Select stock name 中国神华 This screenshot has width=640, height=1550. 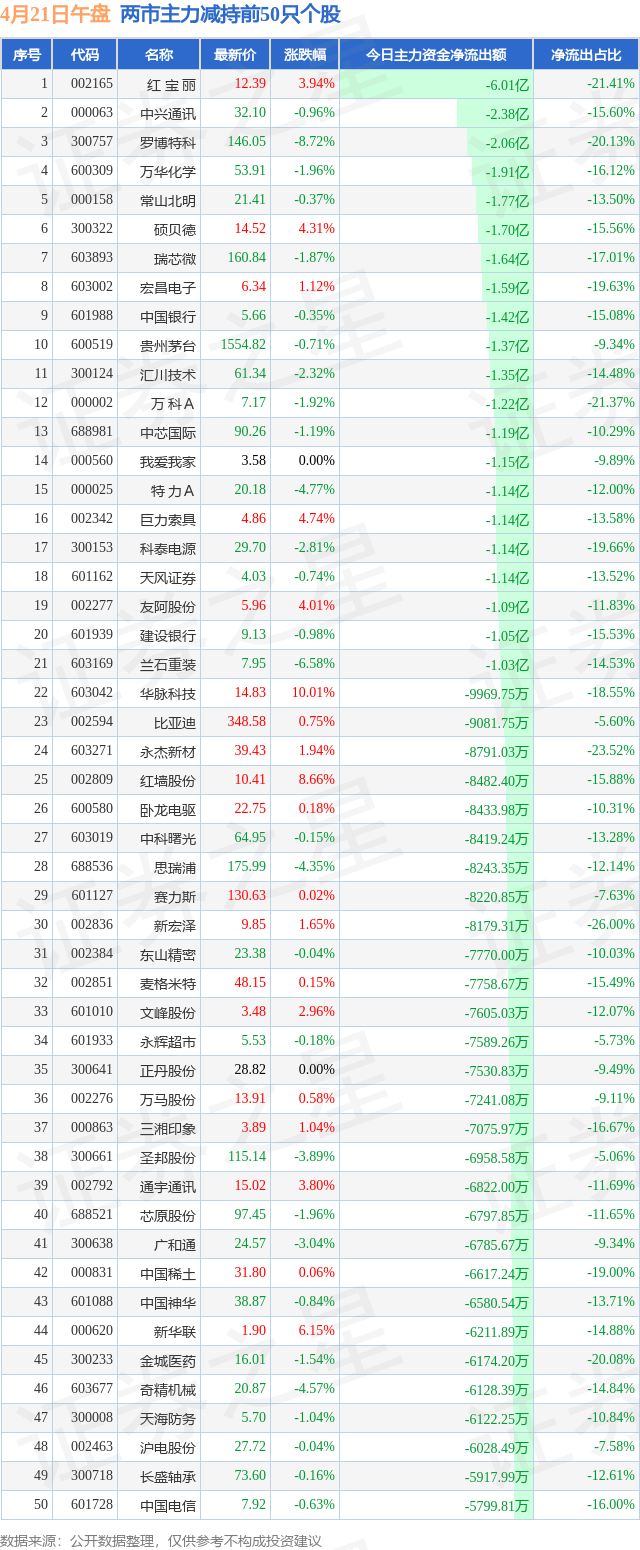168,1302
